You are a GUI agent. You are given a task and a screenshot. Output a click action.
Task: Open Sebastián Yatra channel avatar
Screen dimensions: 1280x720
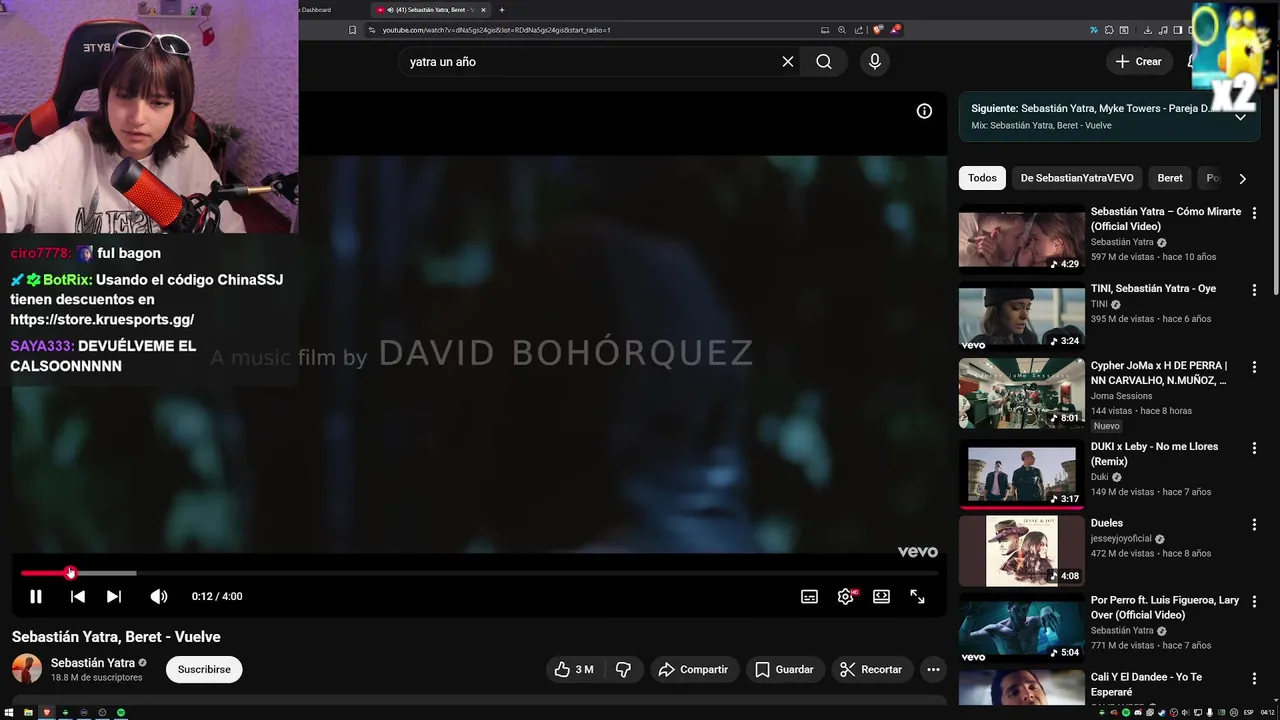(x=27, y=669)
